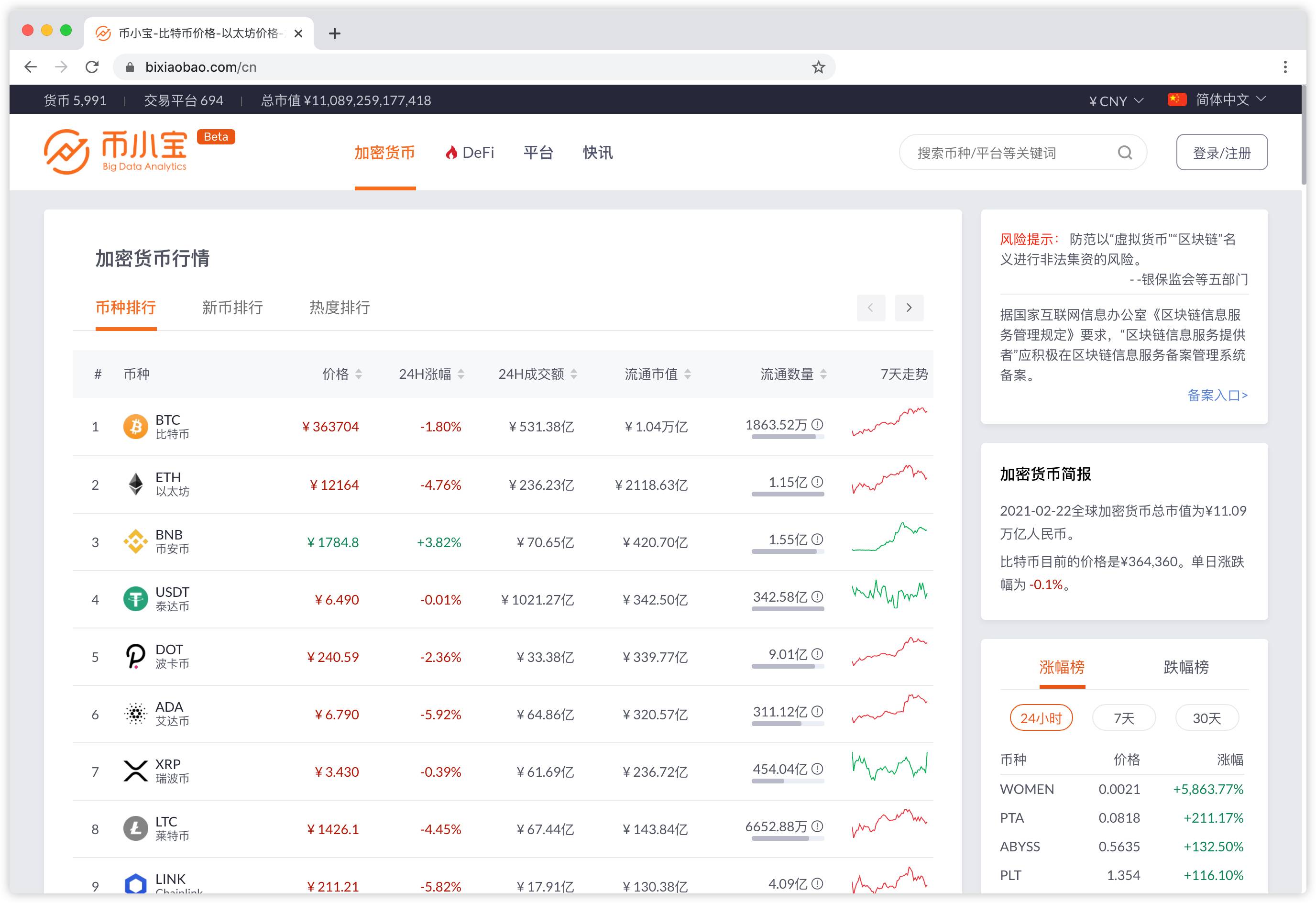Click the page vertical scrollbar
This screenshot has height=903, width=1316.
(x=1303, y=136)
